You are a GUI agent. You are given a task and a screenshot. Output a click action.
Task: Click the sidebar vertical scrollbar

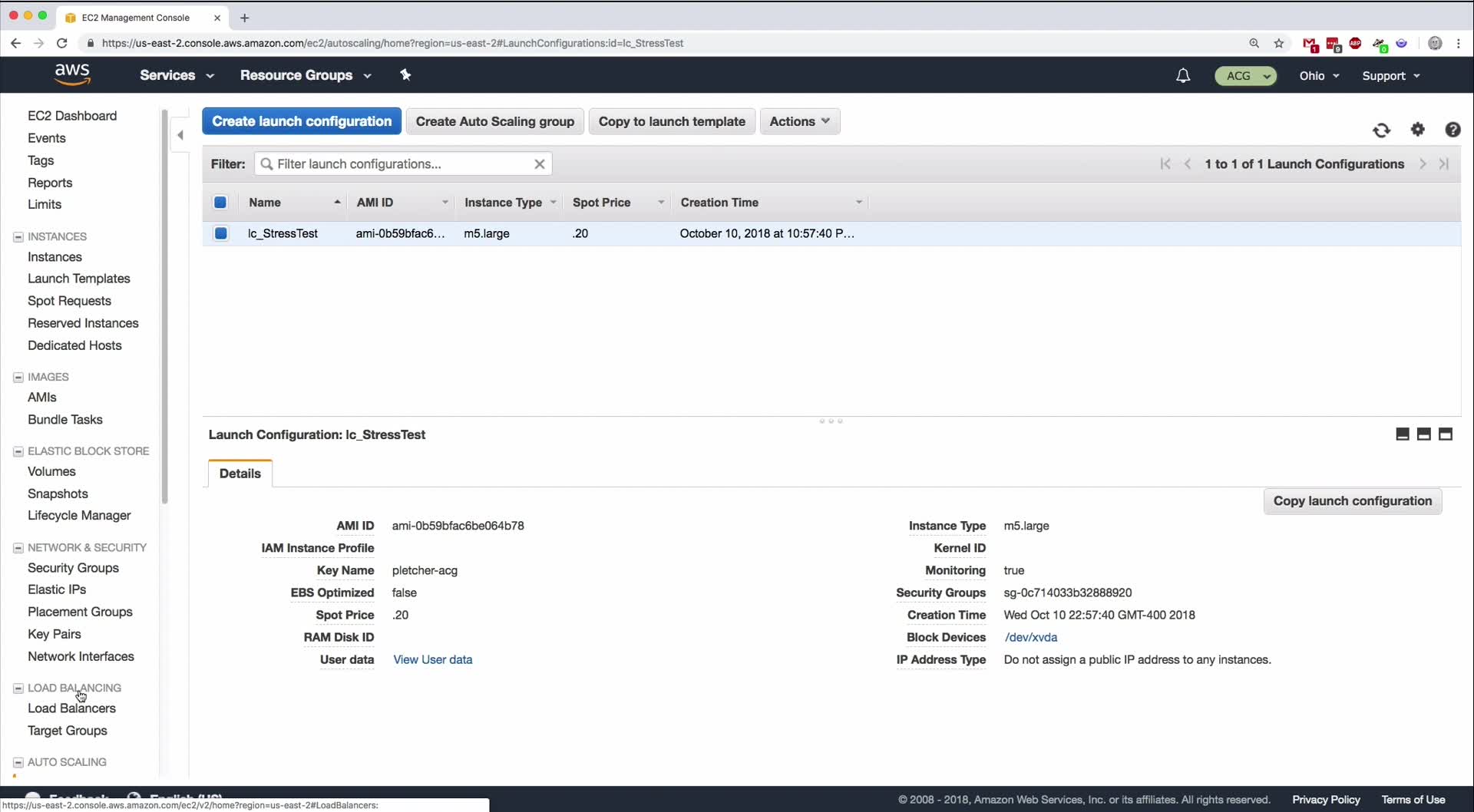coord(164,307)
